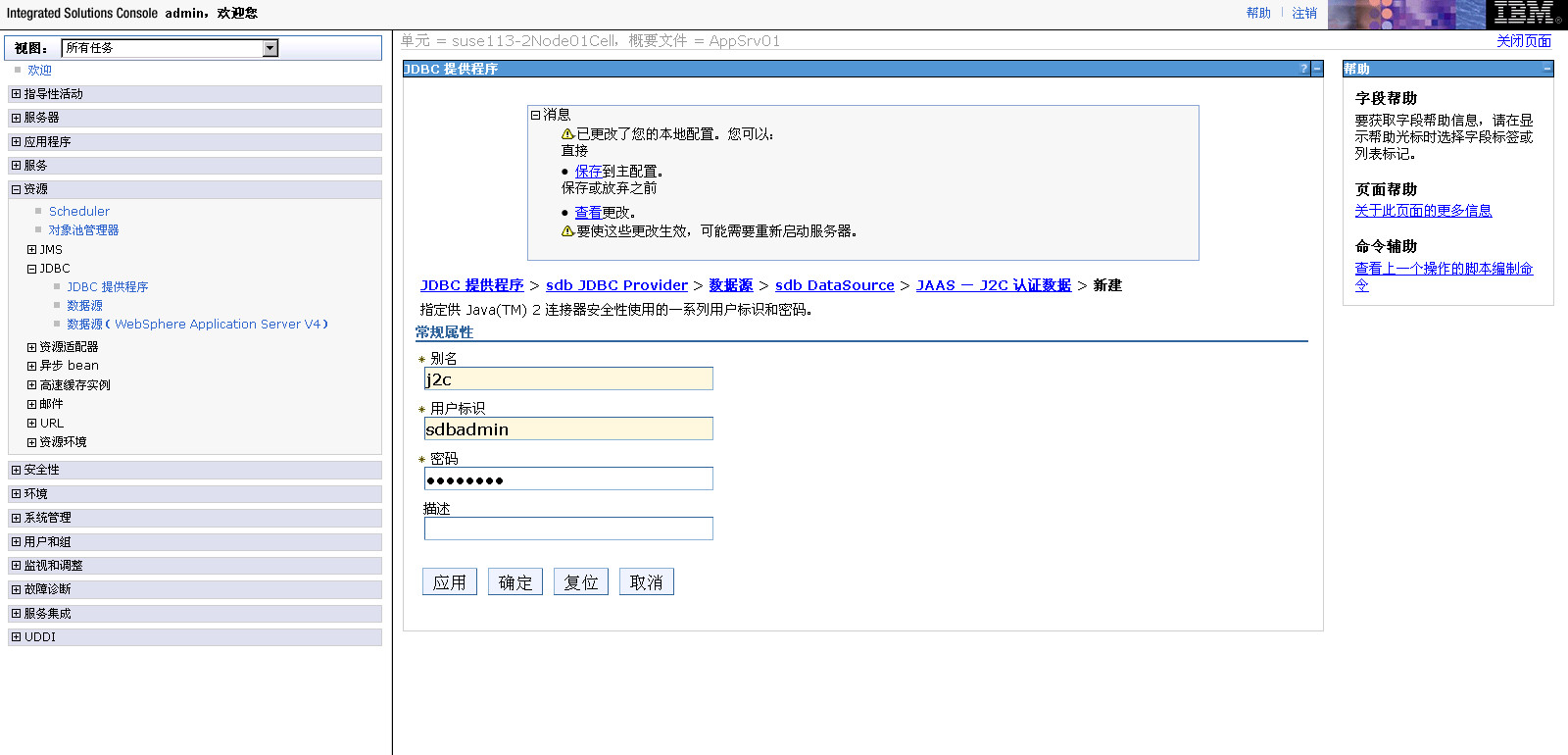Click the 应用 button
The width and height of the screenshot is (1568, 755).
click(450, 582)
